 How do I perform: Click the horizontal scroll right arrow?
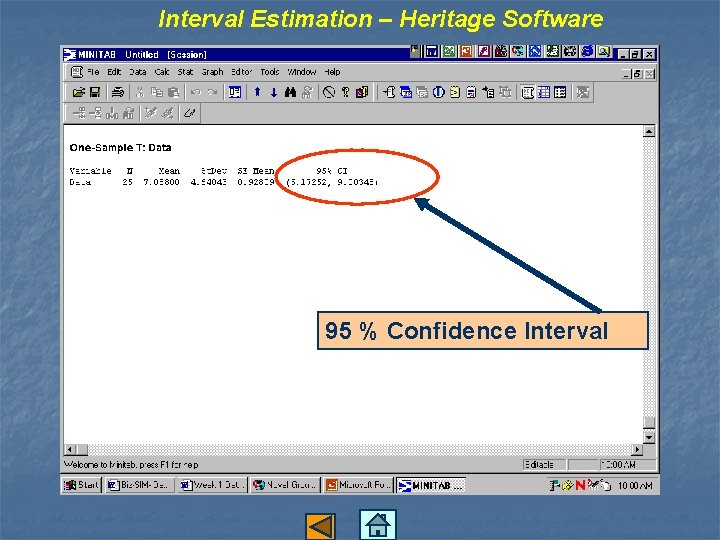637,450
